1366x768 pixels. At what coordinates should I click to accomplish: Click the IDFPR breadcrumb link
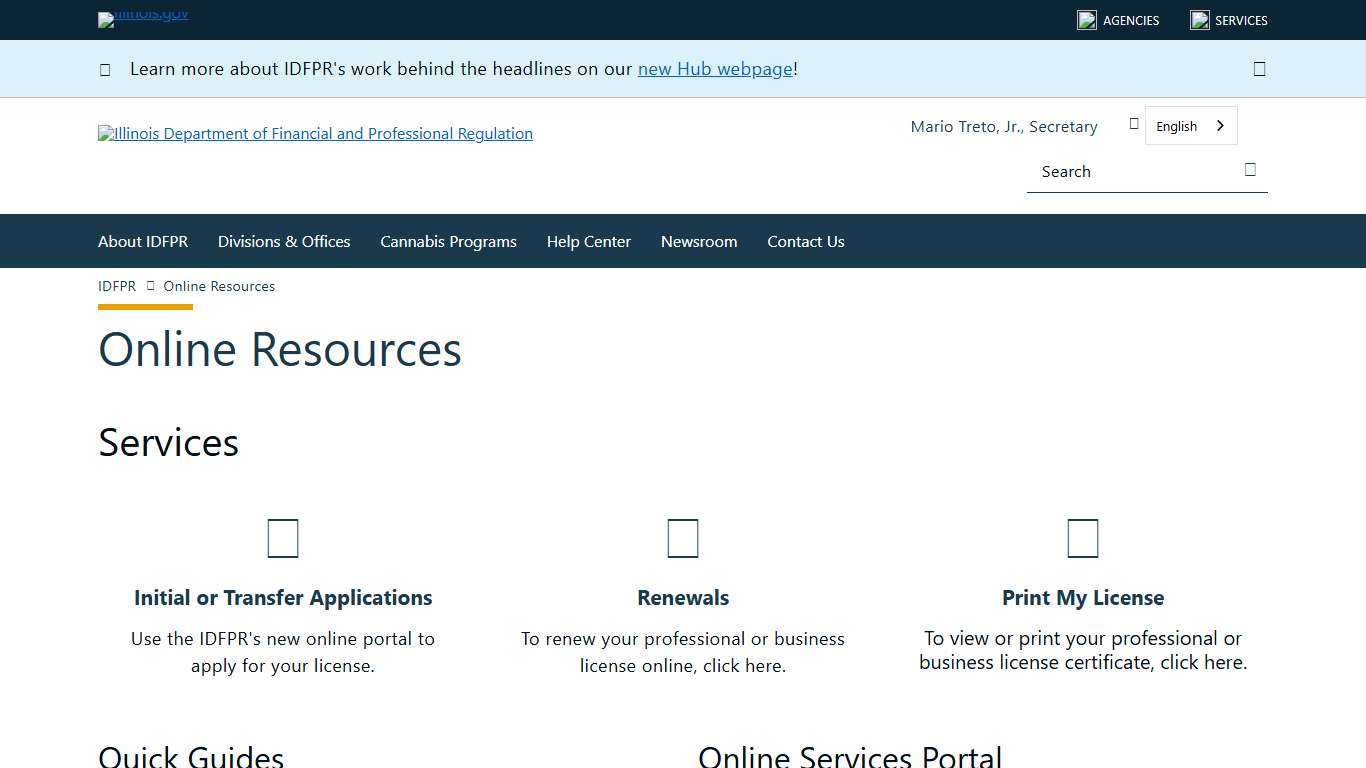click(x=116, y=286)
